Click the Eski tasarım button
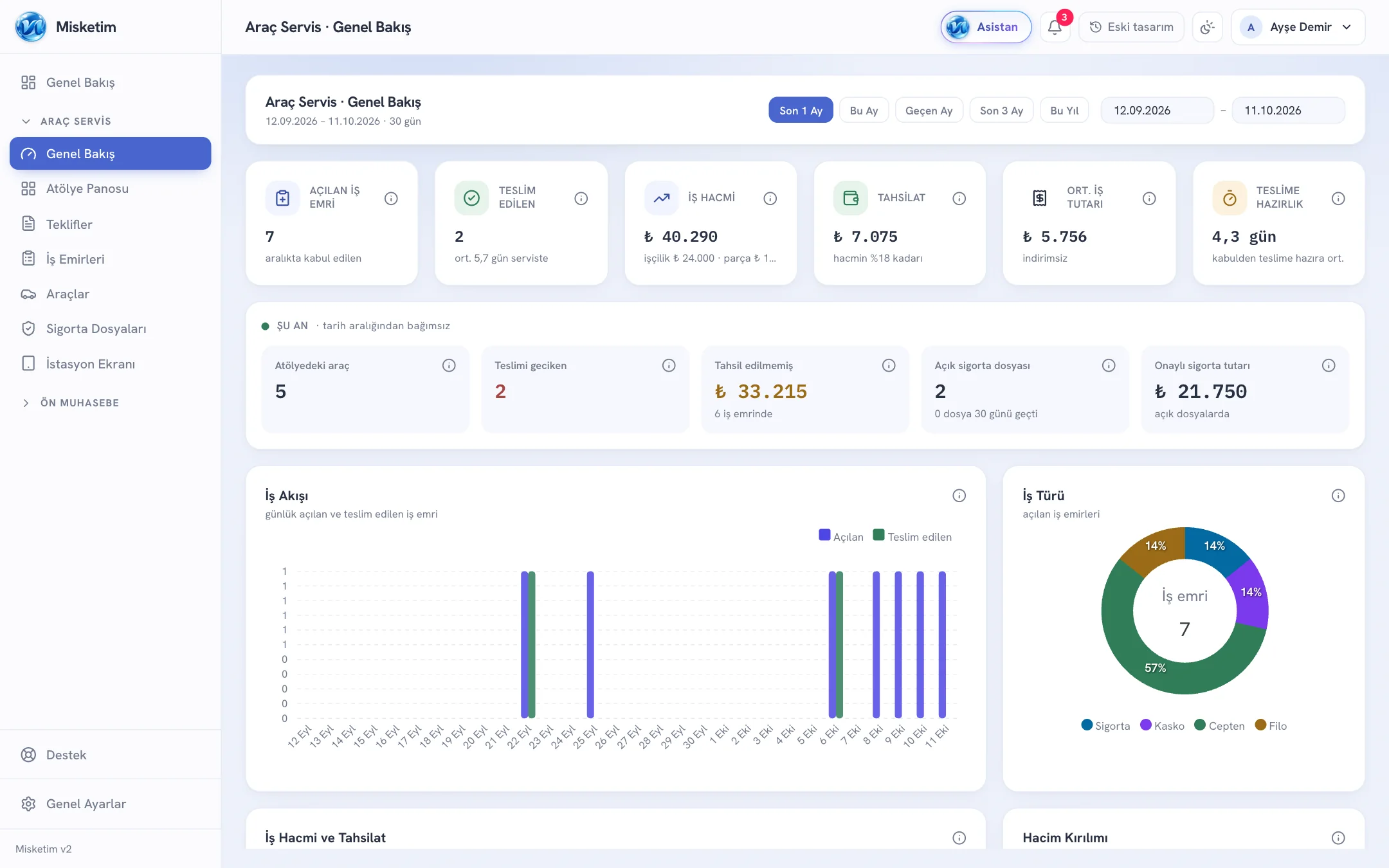This screenshot has height=868, width=1389. 1131,27
